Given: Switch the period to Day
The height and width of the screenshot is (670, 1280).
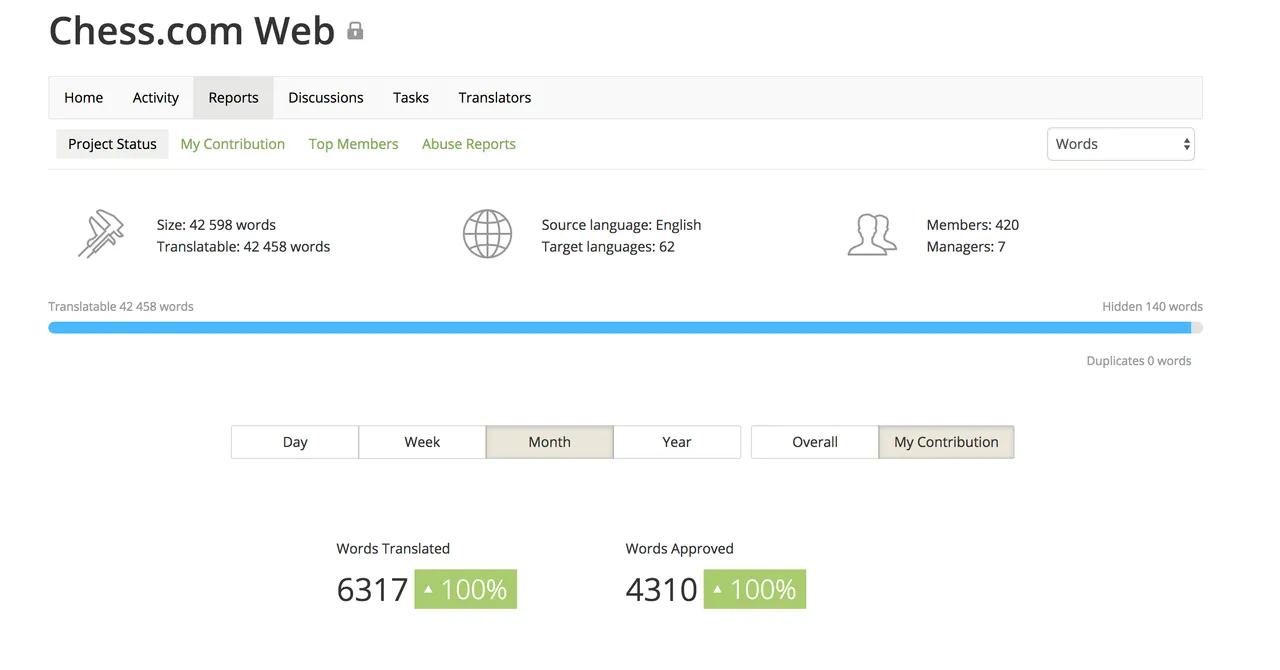Looking at the screenshot, I should click(295, 442).
